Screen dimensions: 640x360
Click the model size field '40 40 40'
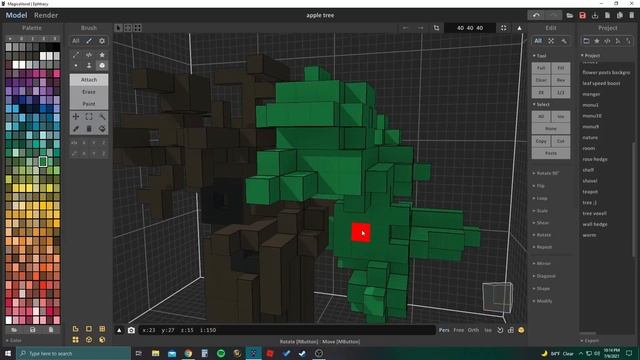pyautogui.click(x=470, y=28)
